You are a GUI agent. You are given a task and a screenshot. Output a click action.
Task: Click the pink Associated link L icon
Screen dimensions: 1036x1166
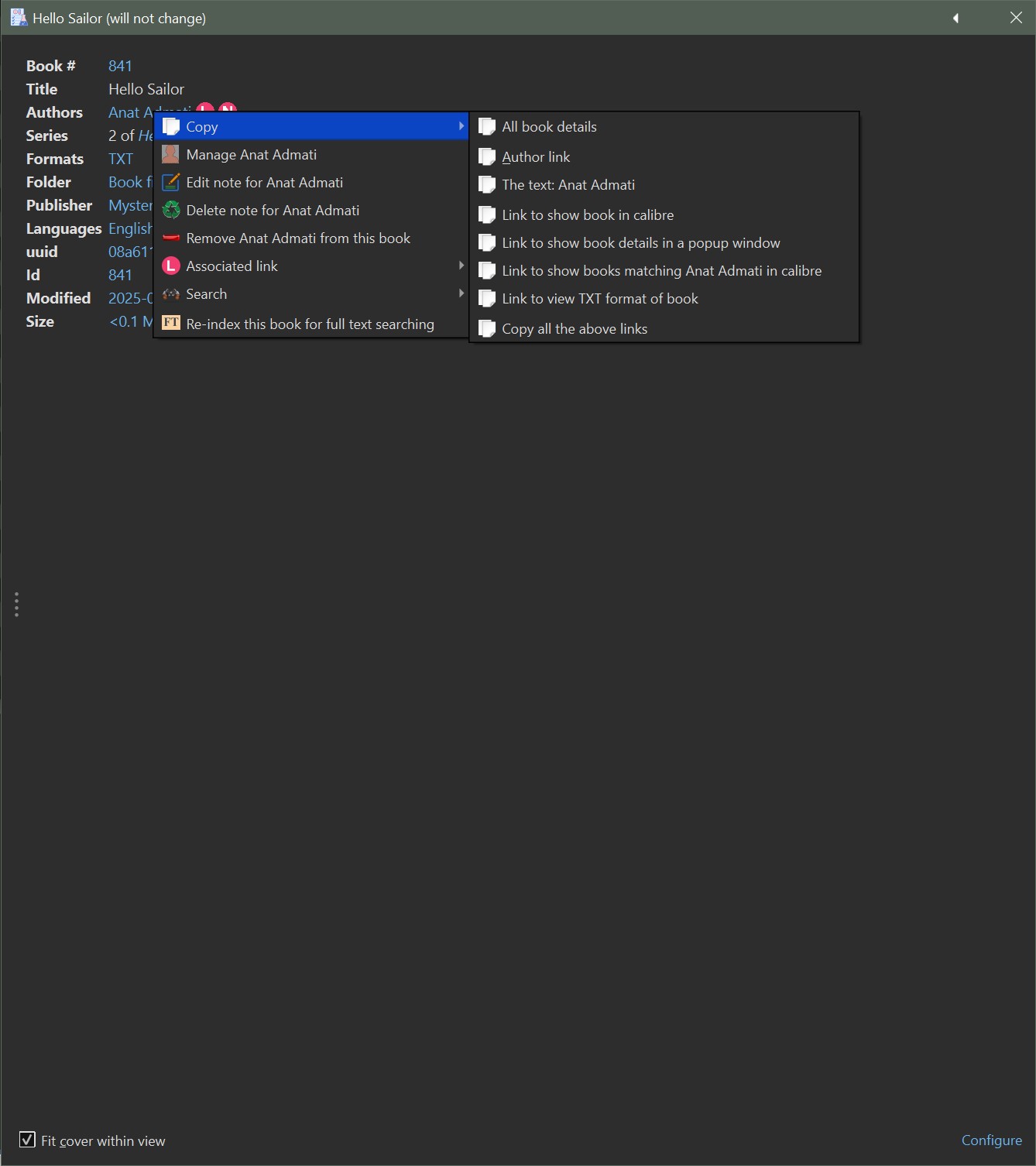coord(170,266)
